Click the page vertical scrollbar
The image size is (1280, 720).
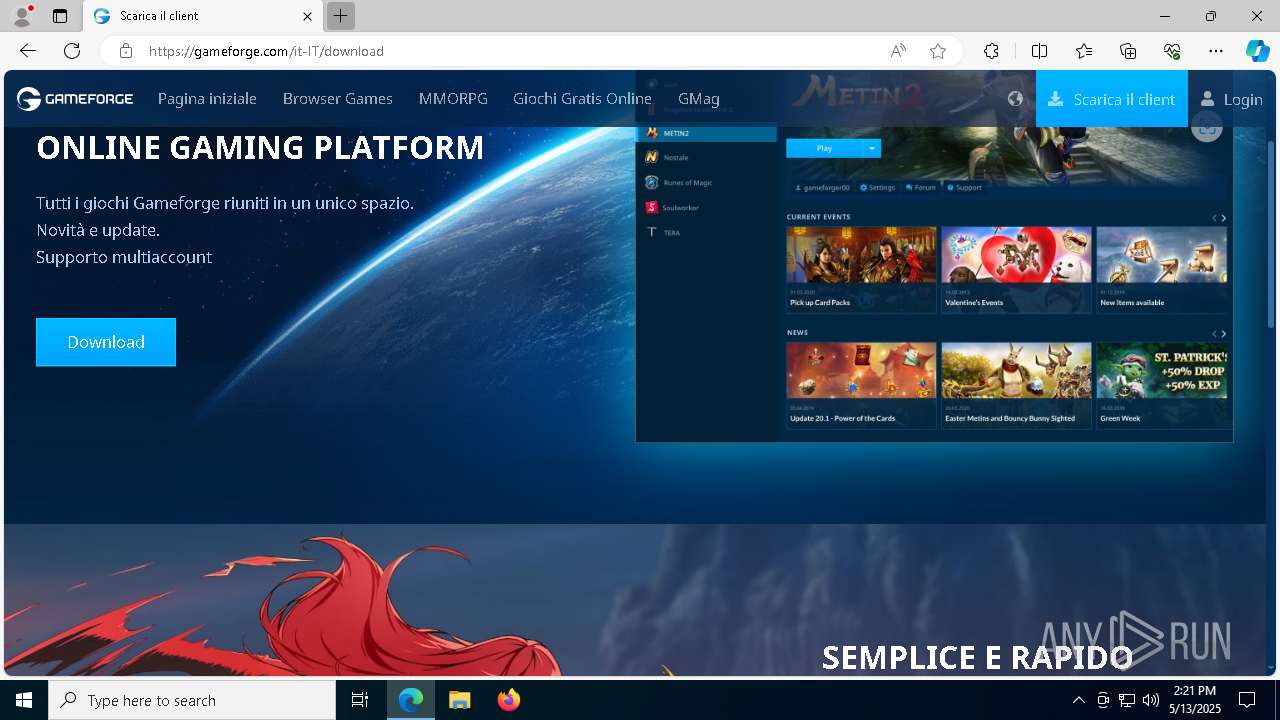coord(1271,235)
